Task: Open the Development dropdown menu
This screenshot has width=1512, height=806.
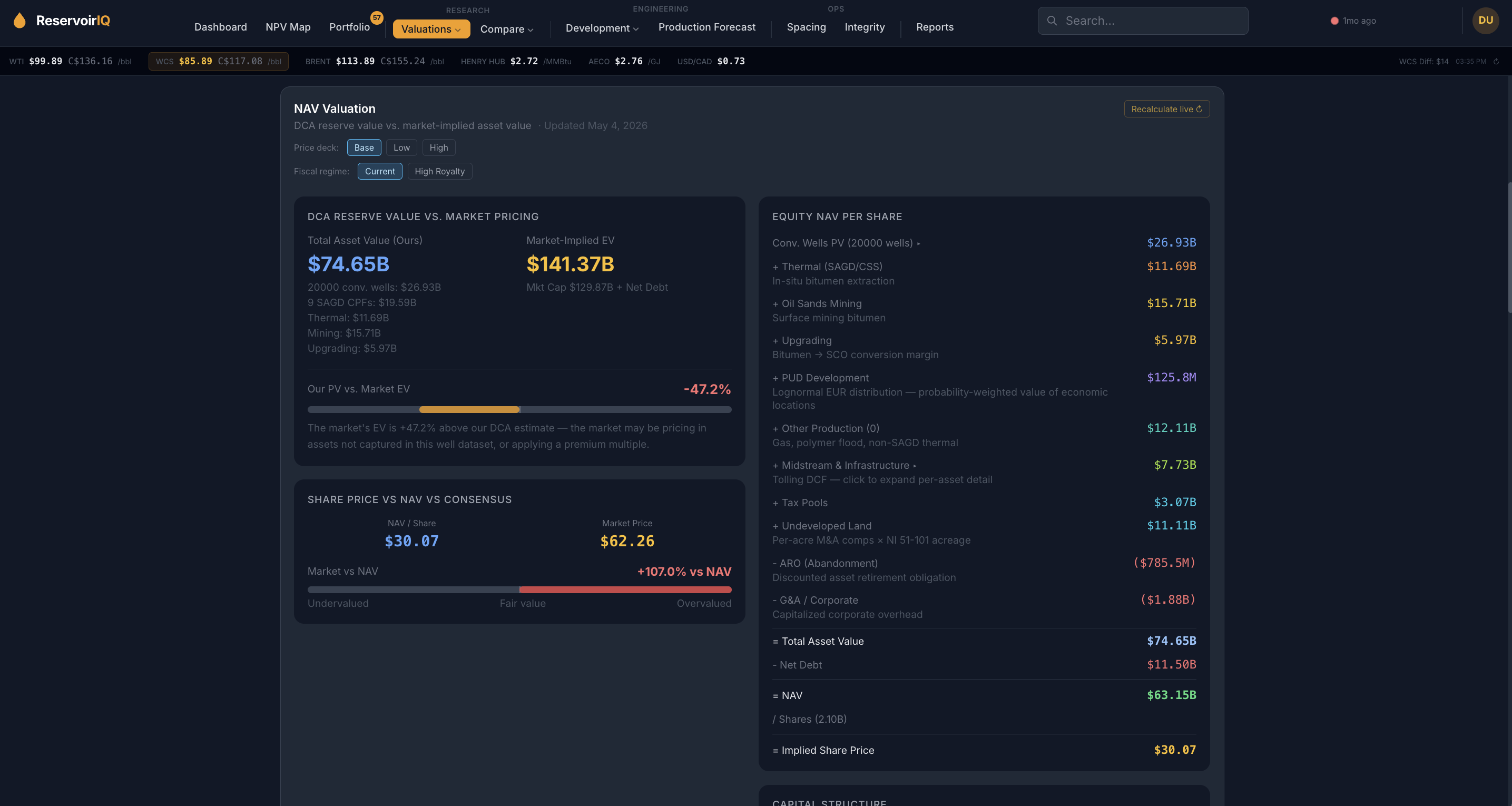Action: 602,27
